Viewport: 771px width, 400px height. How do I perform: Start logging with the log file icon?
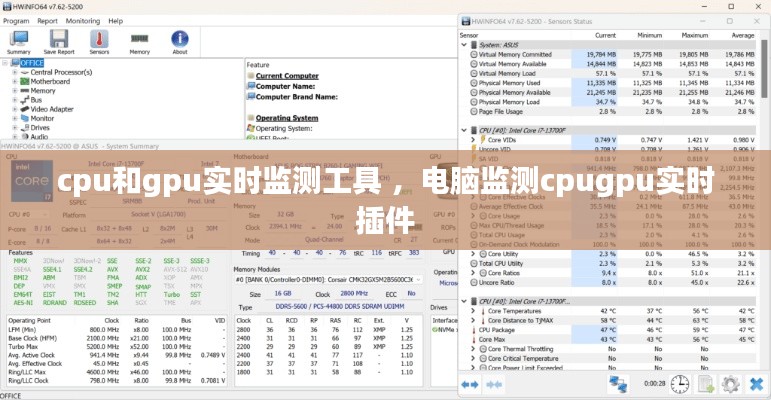706,384
